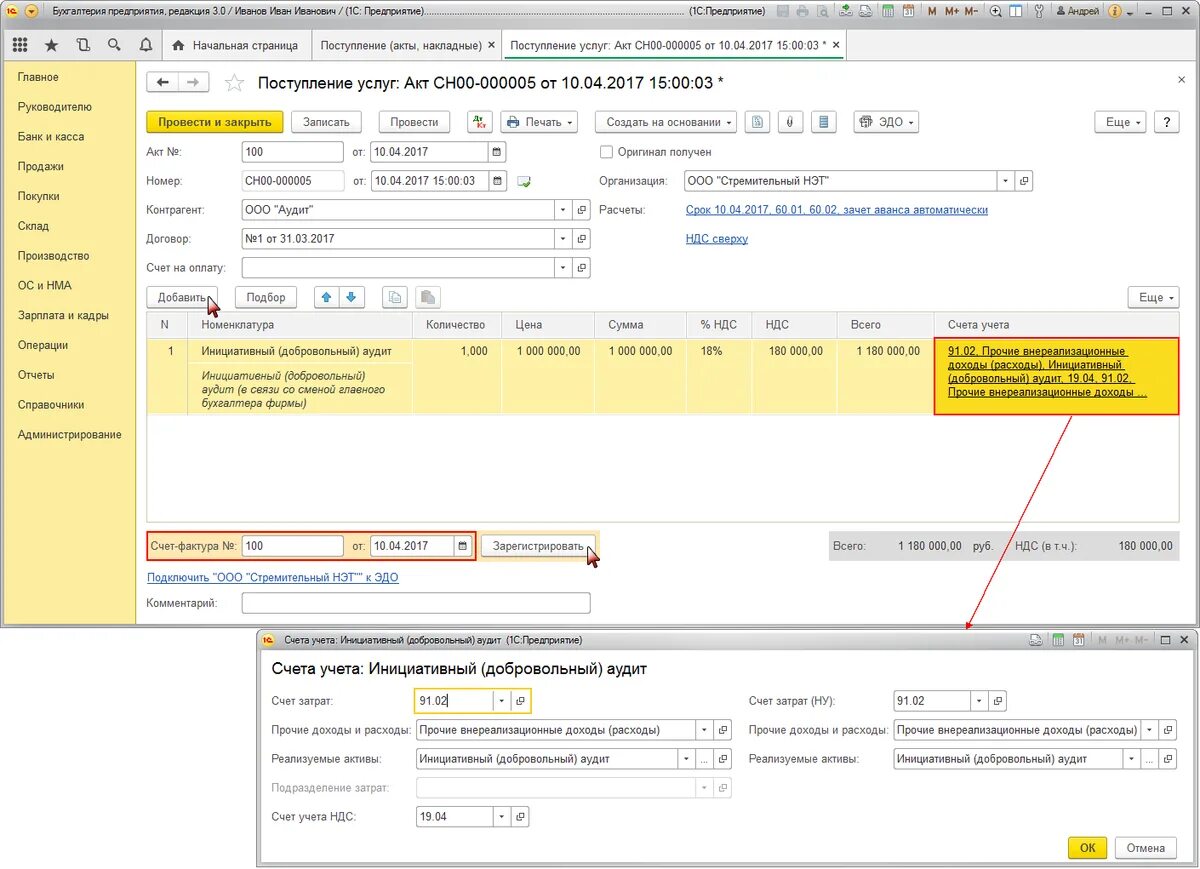Open the calendar for Акт № date
The width and height of the screenshot is (1200, 869).
(497, 152)
